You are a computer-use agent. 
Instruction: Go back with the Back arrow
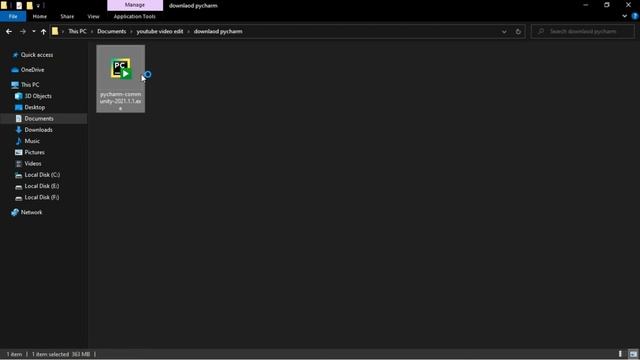pos(9,31)
